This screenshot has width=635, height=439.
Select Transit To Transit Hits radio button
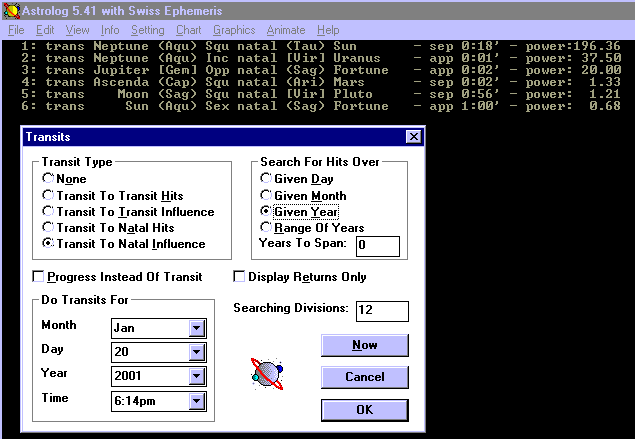click(48, 195)
